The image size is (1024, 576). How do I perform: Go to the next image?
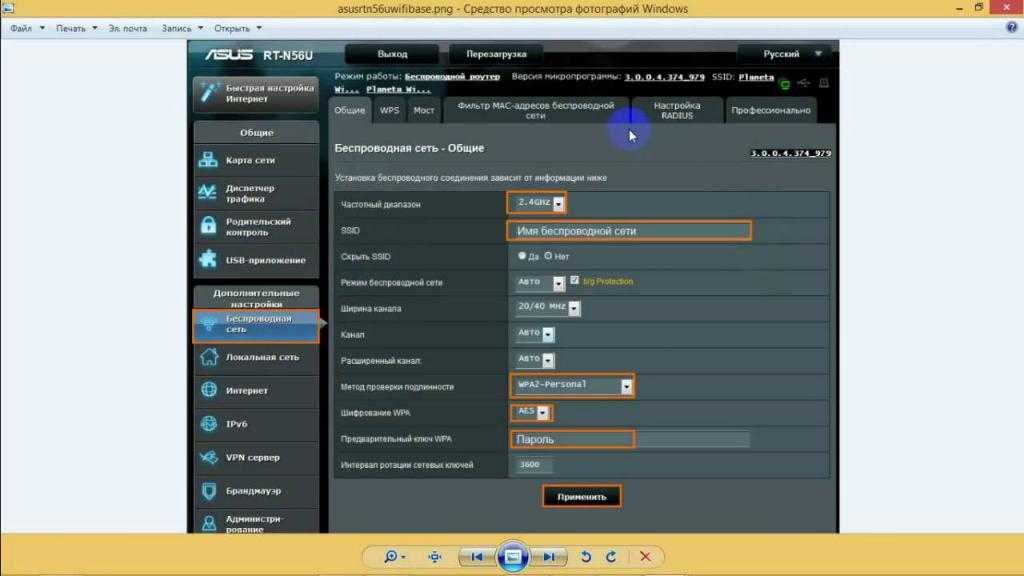click(x=548, y=556)
